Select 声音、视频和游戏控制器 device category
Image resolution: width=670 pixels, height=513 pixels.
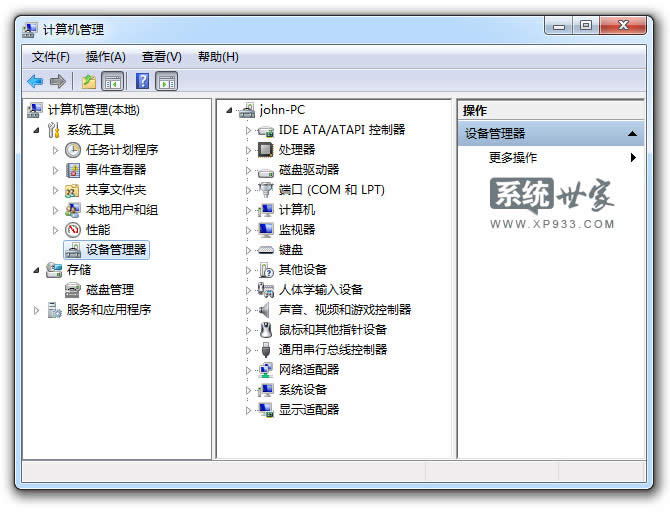click(x=344, y=310)
